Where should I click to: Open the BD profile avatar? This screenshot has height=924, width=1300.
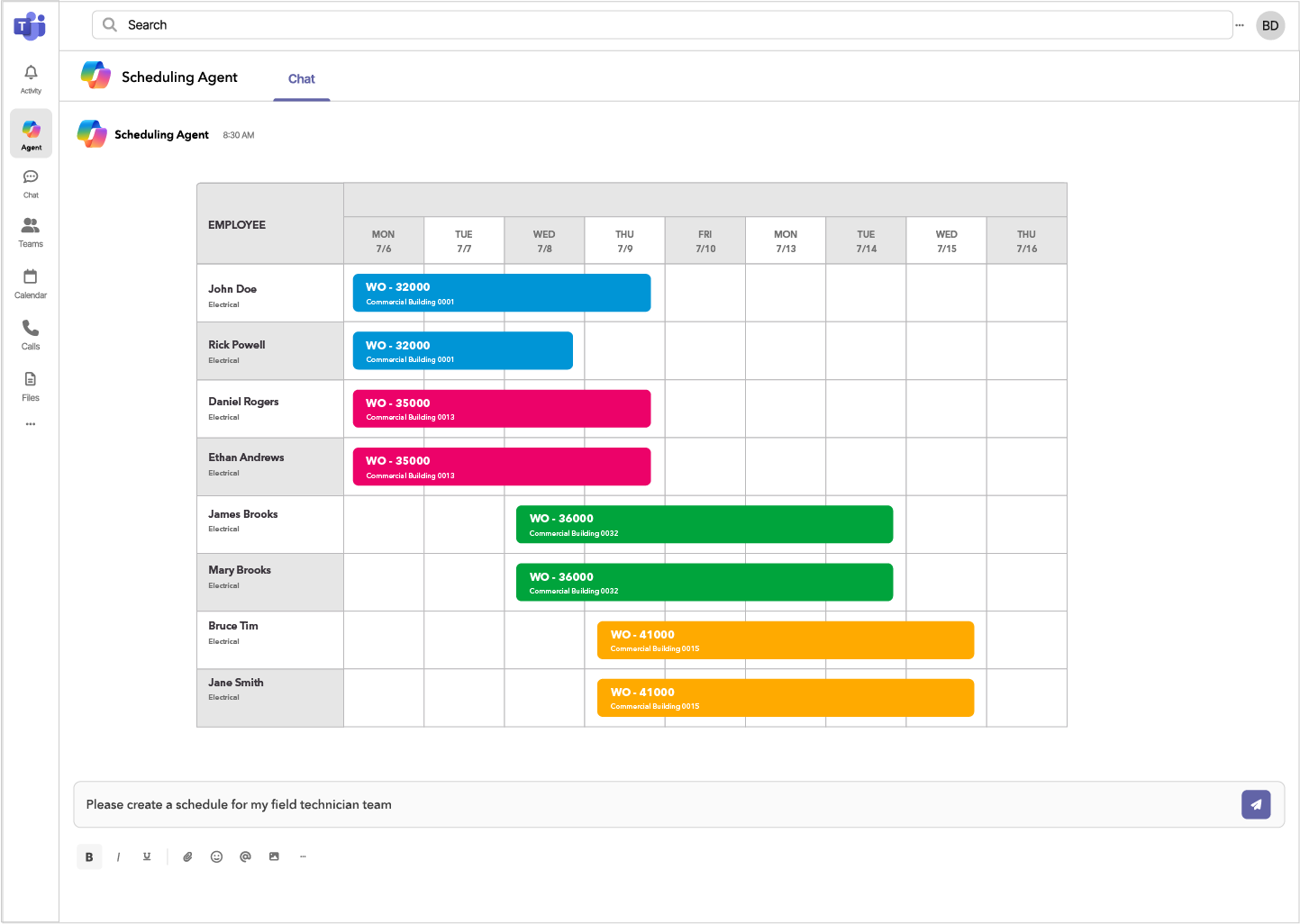pos(1270,25)
